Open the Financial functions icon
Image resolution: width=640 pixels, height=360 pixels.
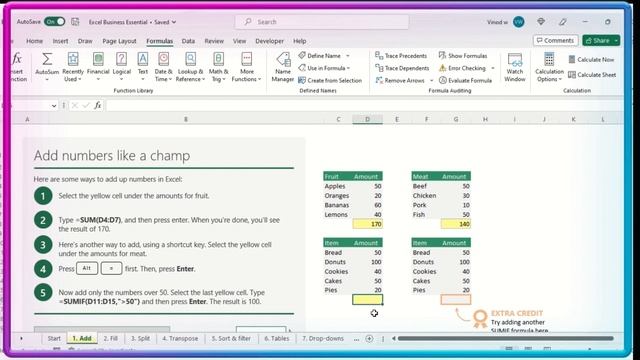pyautogui.click(x=98, y=59)
